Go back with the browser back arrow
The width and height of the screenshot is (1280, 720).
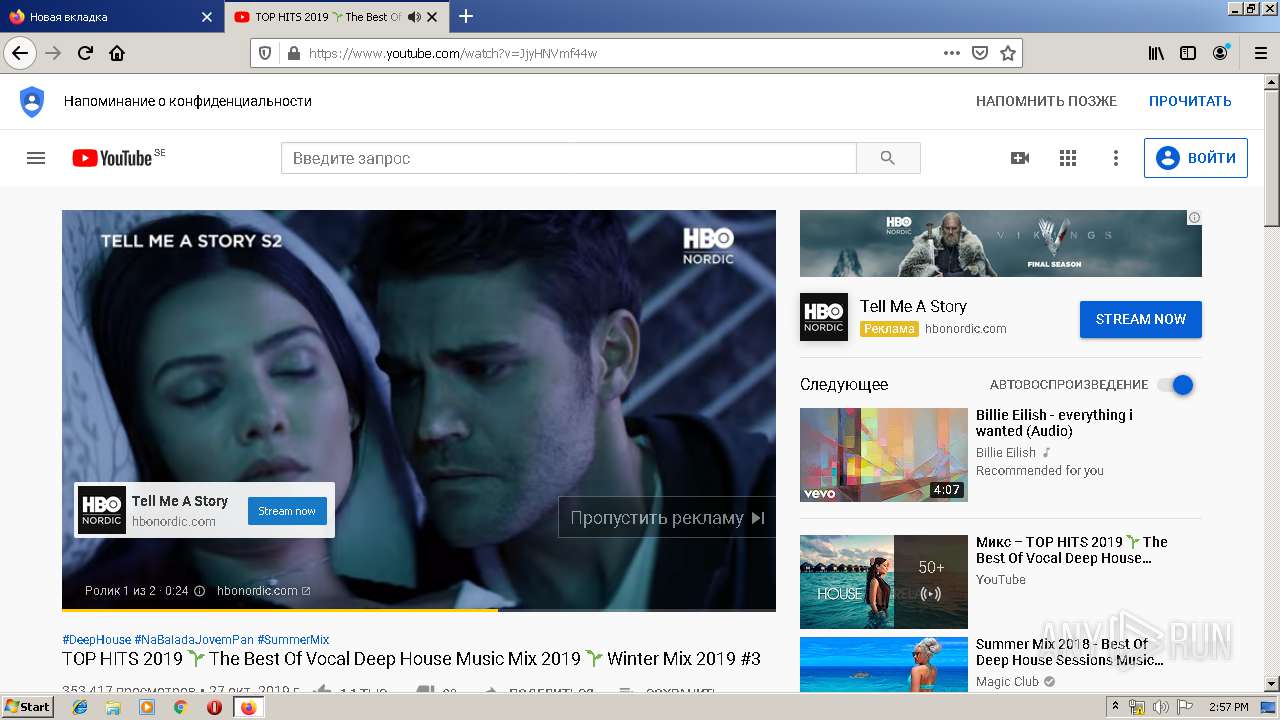point(20,53)
